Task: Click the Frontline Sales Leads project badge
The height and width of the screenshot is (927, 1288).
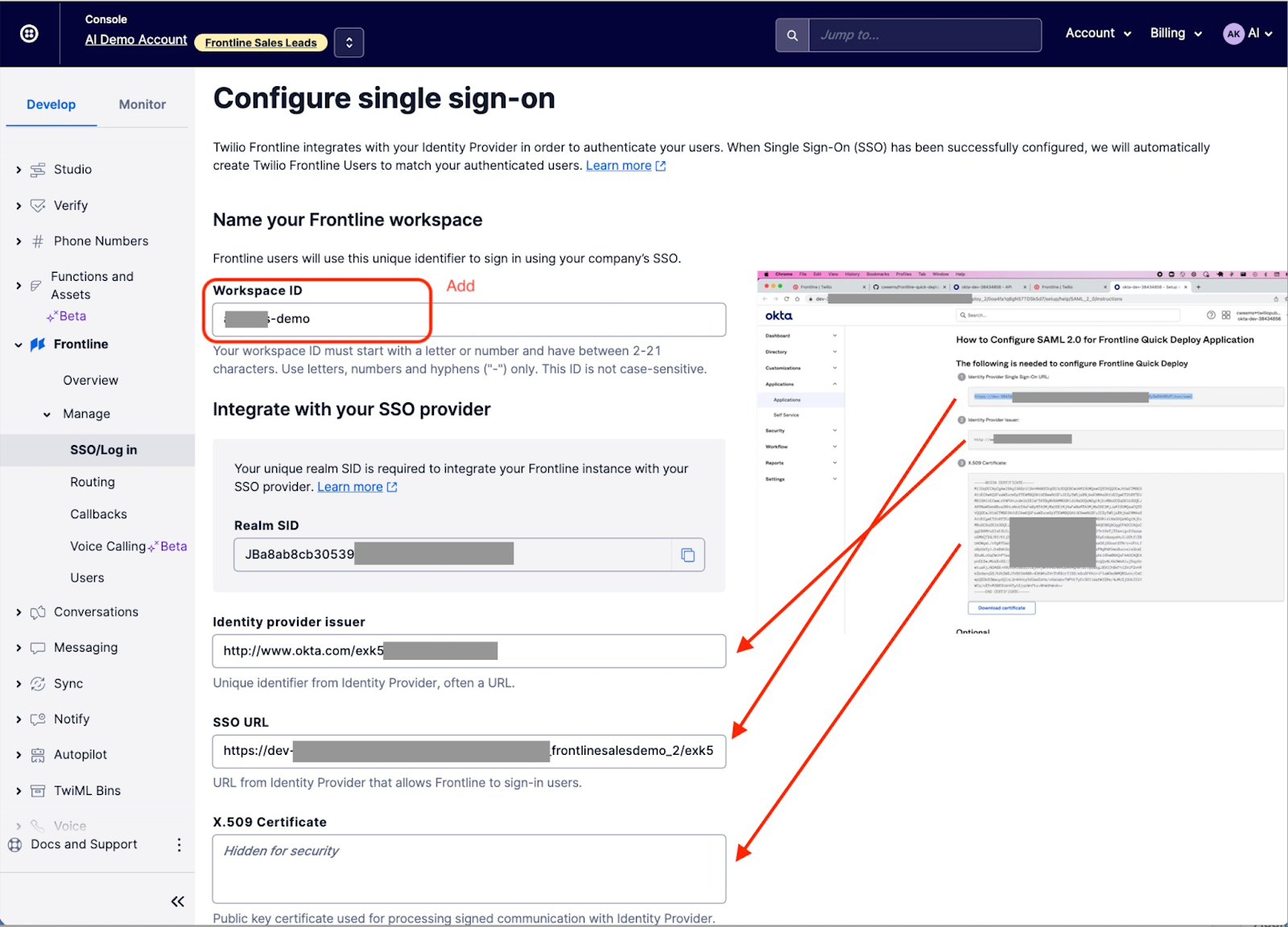Action: (x=261, y=43)
